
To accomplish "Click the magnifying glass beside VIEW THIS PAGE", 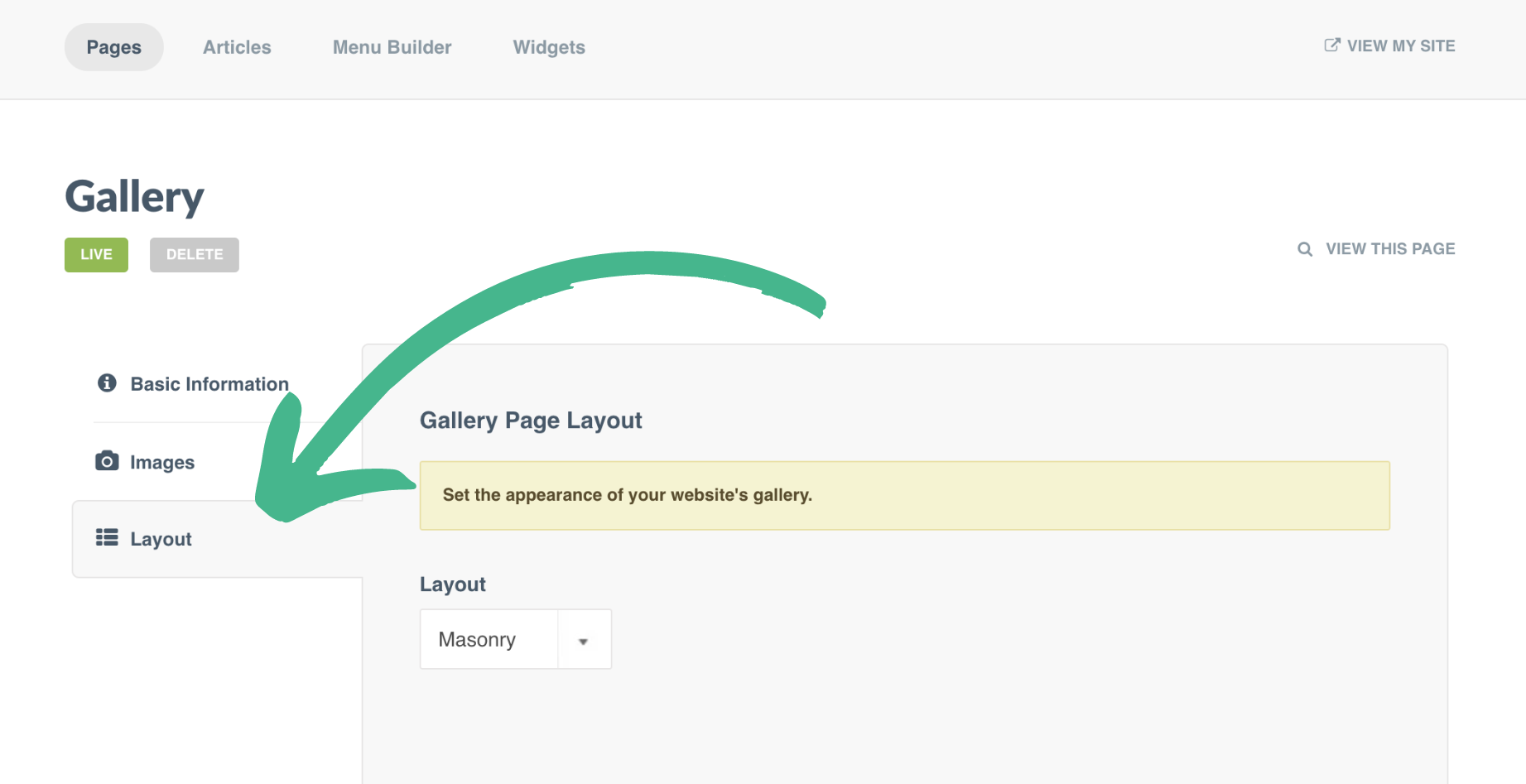I will [1305, 248].
